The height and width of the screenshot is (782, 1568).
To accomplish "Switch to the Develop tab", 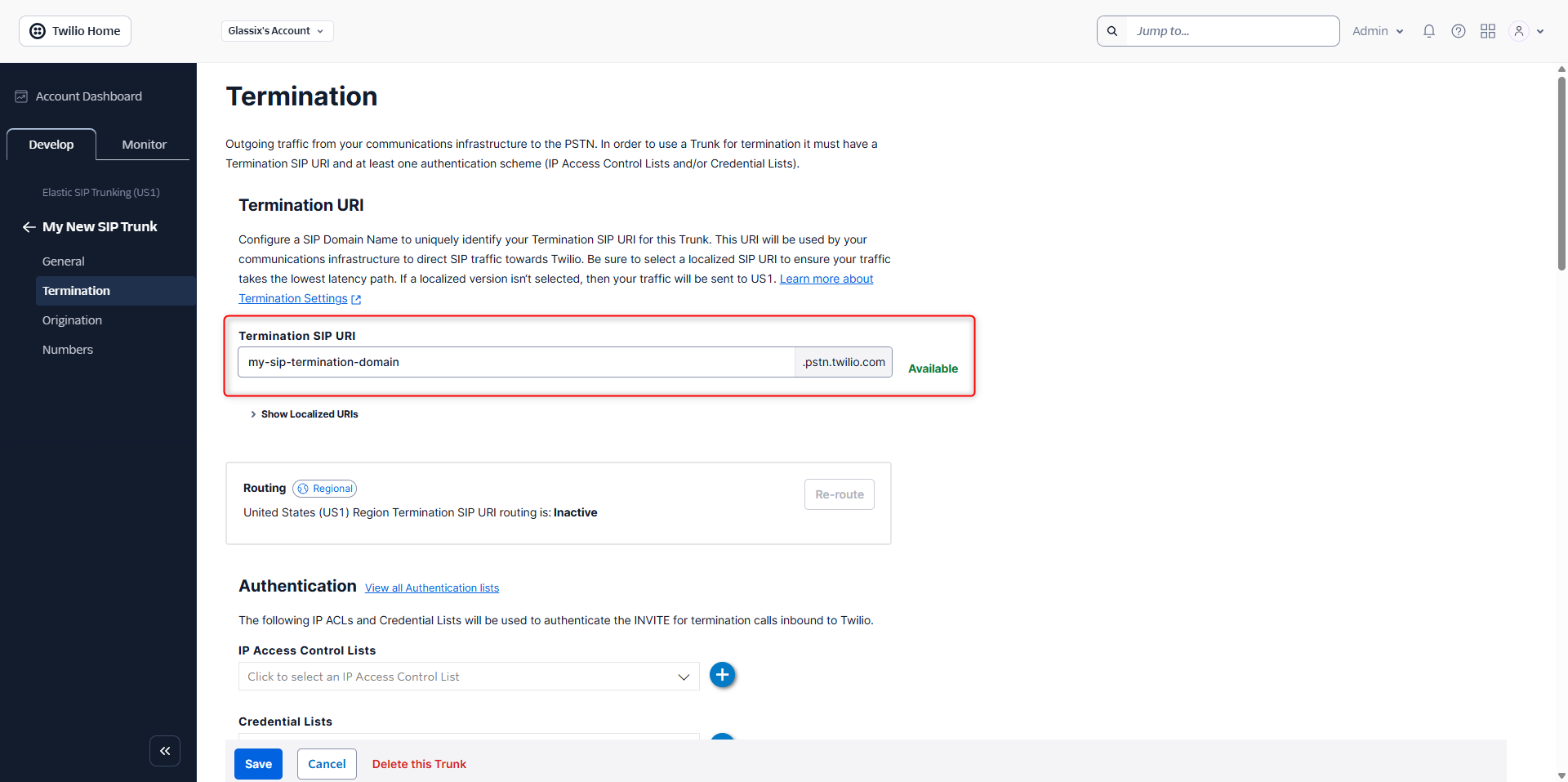I will 51,145.
